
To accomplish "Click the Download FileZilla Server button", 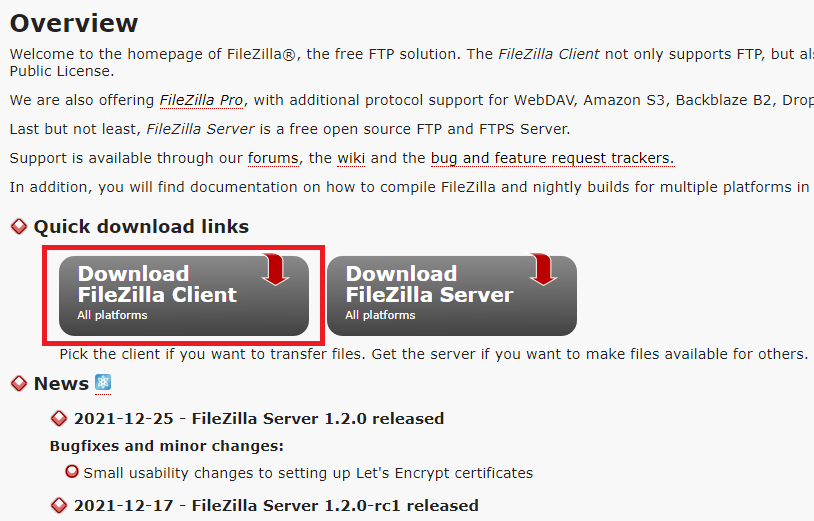I will [x=452, y=295].
